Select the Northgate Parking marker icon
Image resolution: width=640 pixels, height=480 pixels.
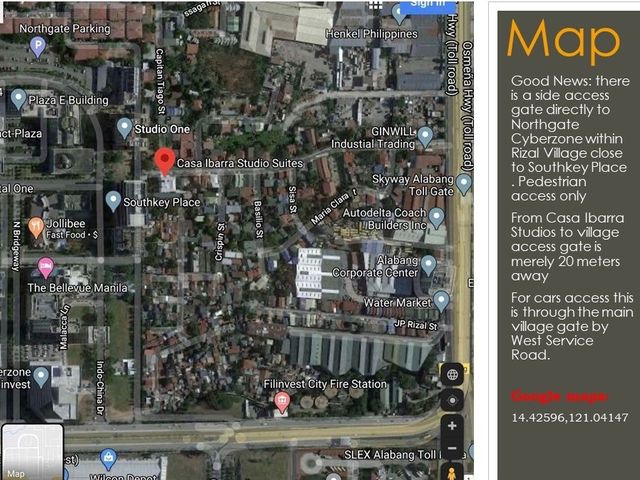pos(38,47)
